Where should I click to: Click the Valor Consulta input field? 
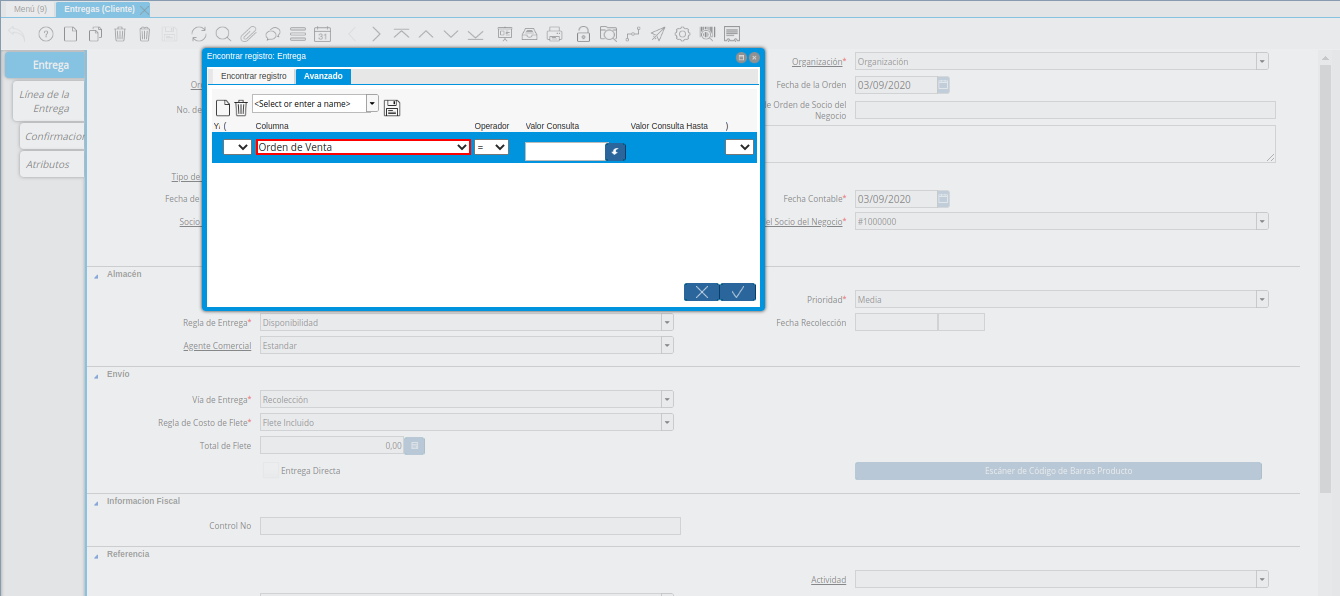click(565, 152)
